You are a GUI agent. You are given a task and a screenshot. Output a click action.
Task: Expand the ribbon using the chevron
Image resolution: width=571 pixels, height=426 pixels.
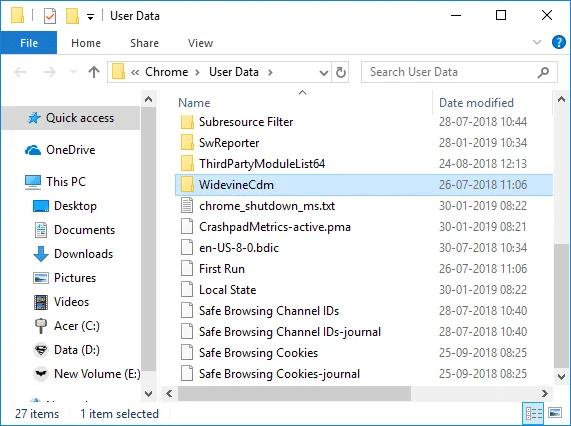[x=537, y=42]
